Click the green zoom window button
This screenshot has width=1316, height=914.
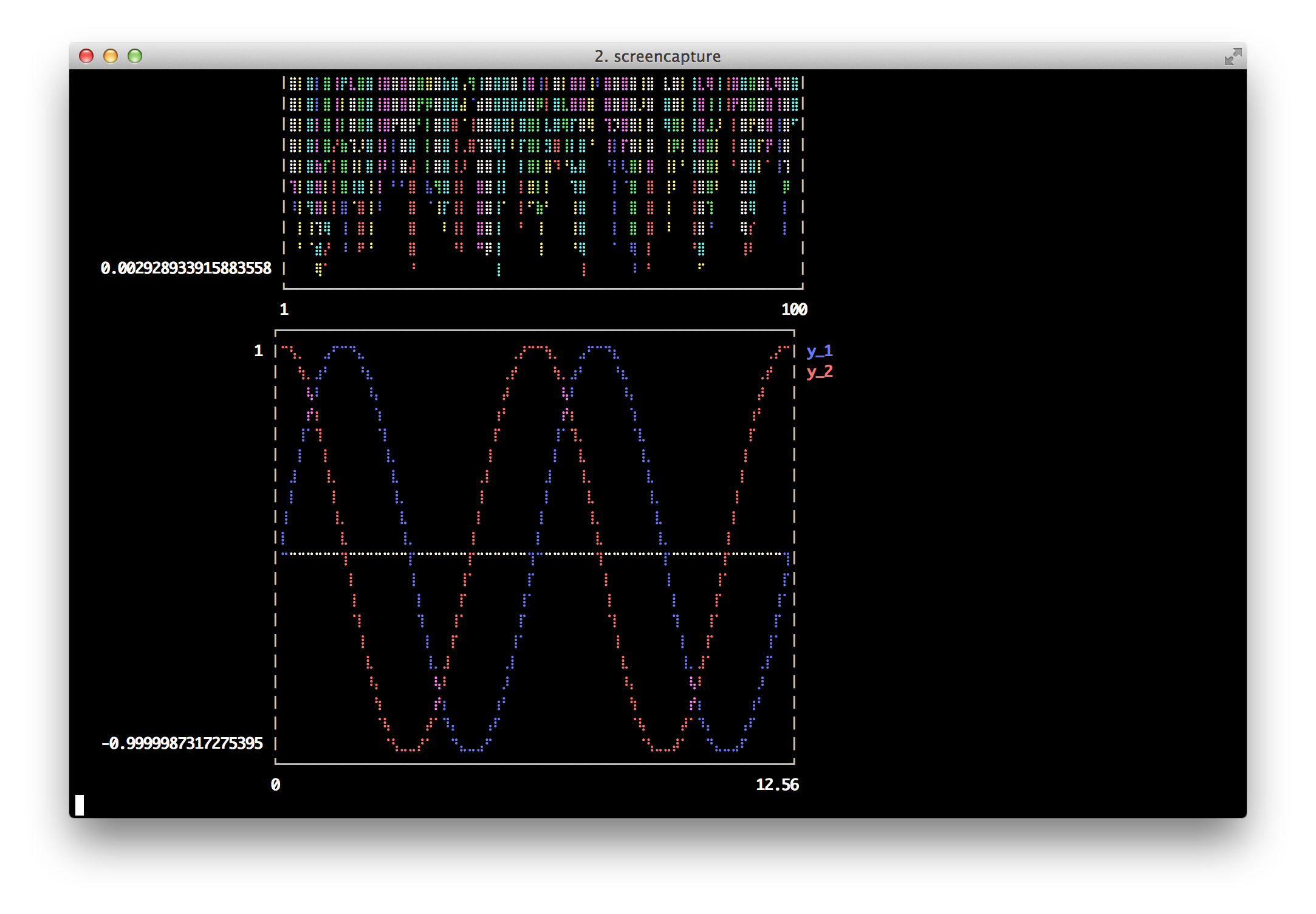[135, 56]
